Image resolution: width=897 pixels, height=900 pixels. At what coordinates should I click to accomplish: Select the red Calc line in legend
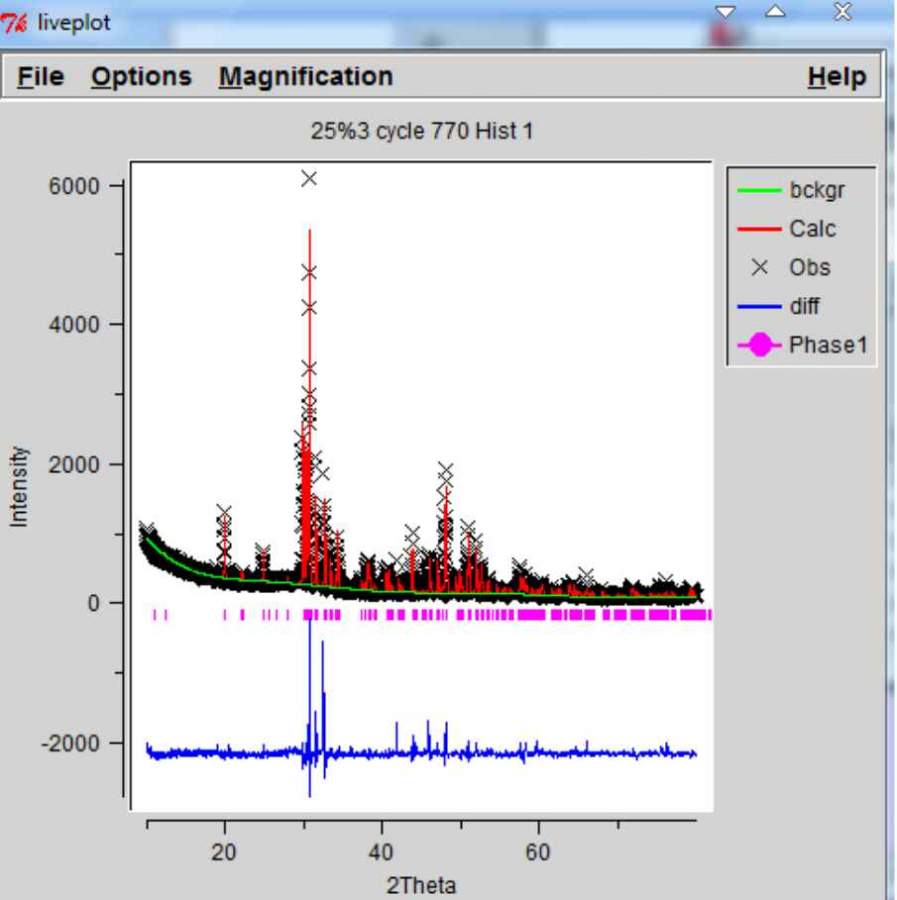click(760, 229)
